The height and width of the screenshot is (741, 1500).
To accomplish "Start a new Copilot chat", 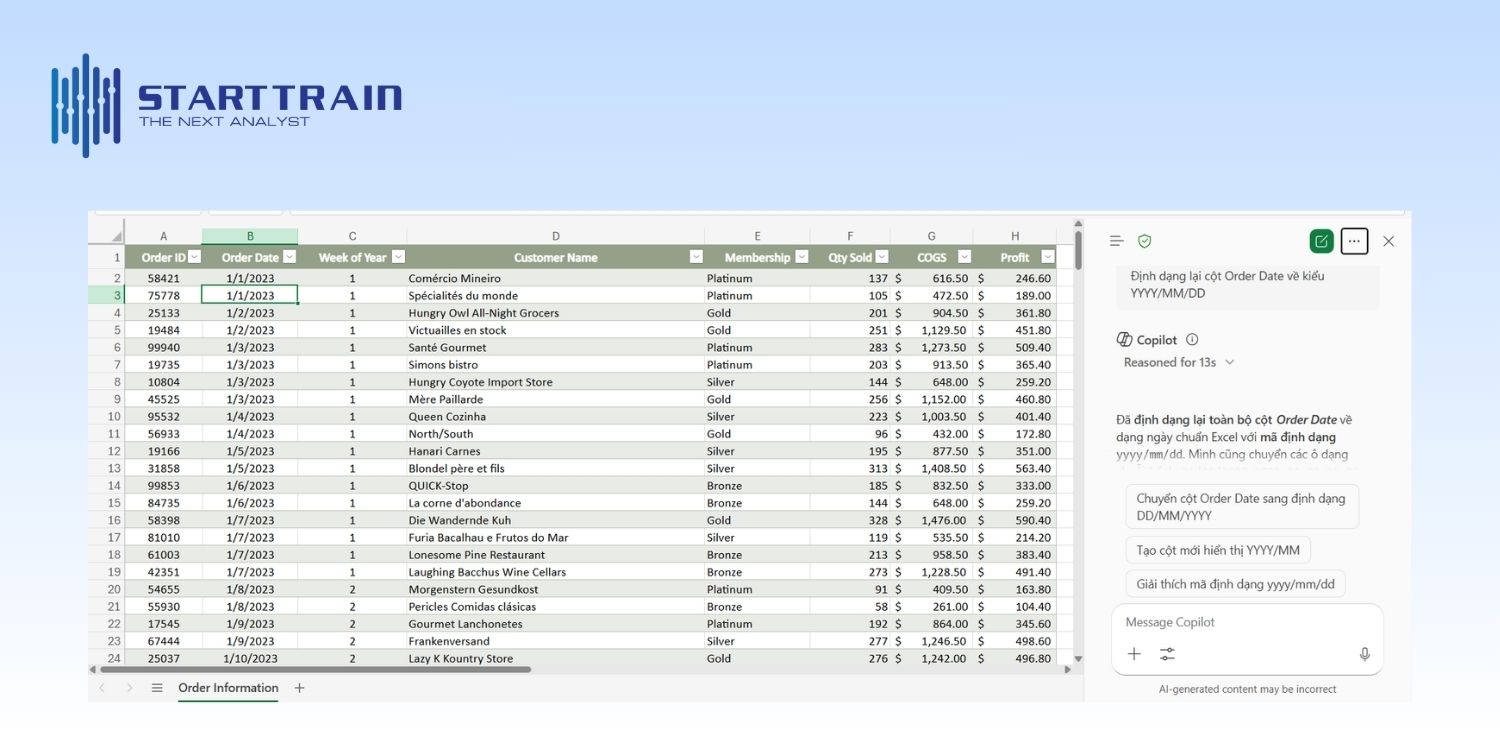I will click(x=1321, y=240).
